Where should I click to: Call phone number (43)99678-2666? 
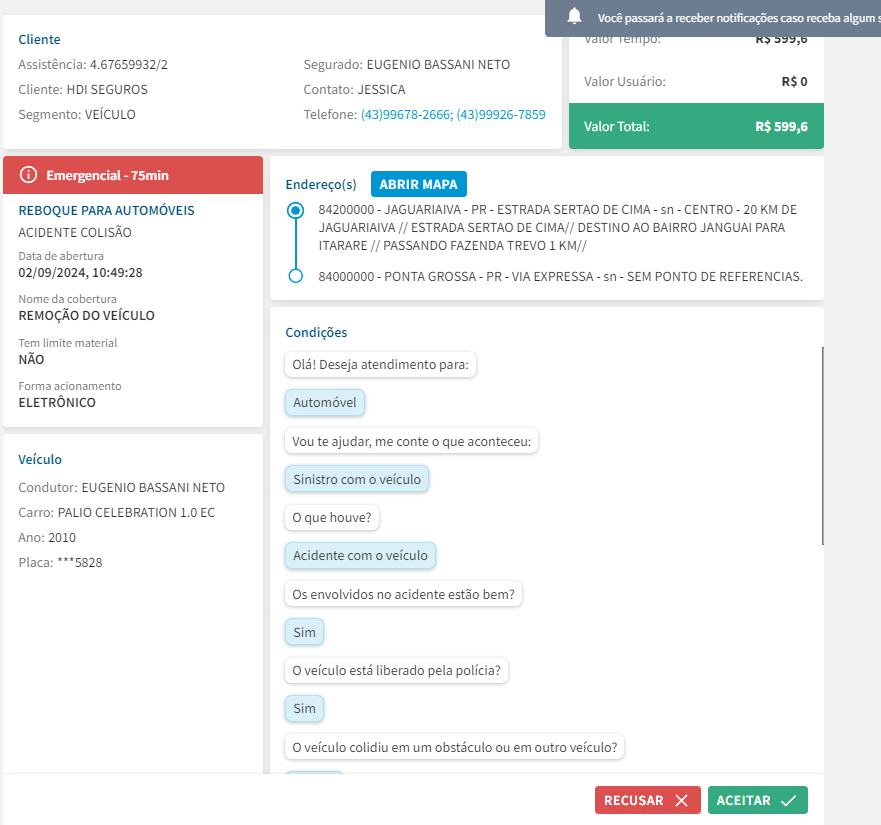pyautogui.click(x=405, y=115)
